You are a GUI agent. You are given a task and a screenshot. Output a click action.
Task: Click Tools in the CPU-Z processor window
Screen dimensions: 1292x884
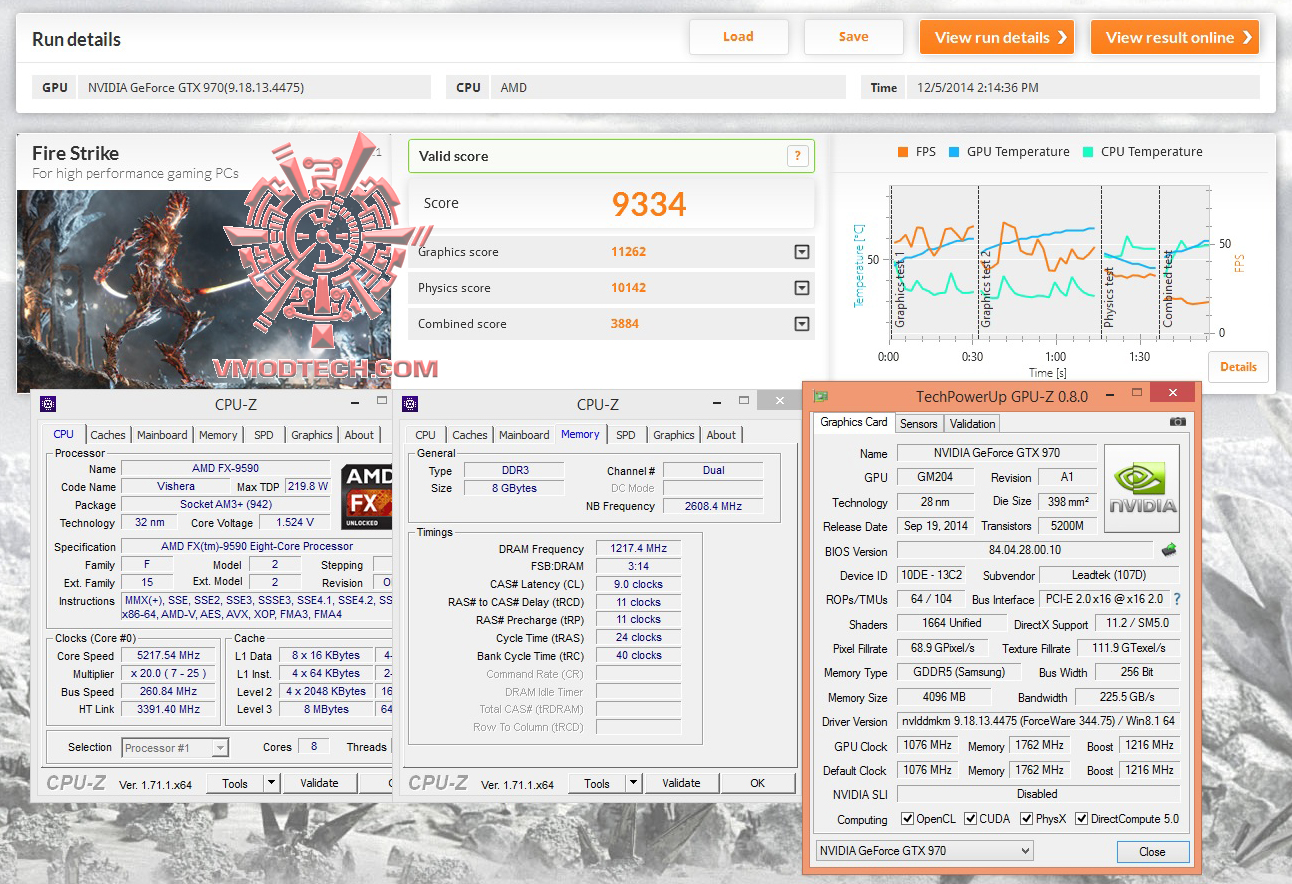(235, 784)
